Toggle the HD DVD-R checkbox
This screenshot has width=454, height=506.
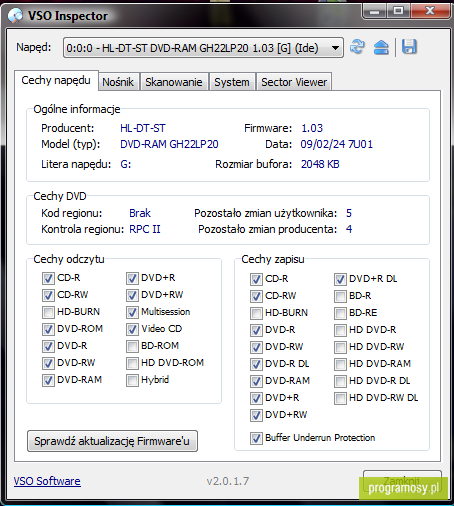point(340,330)
